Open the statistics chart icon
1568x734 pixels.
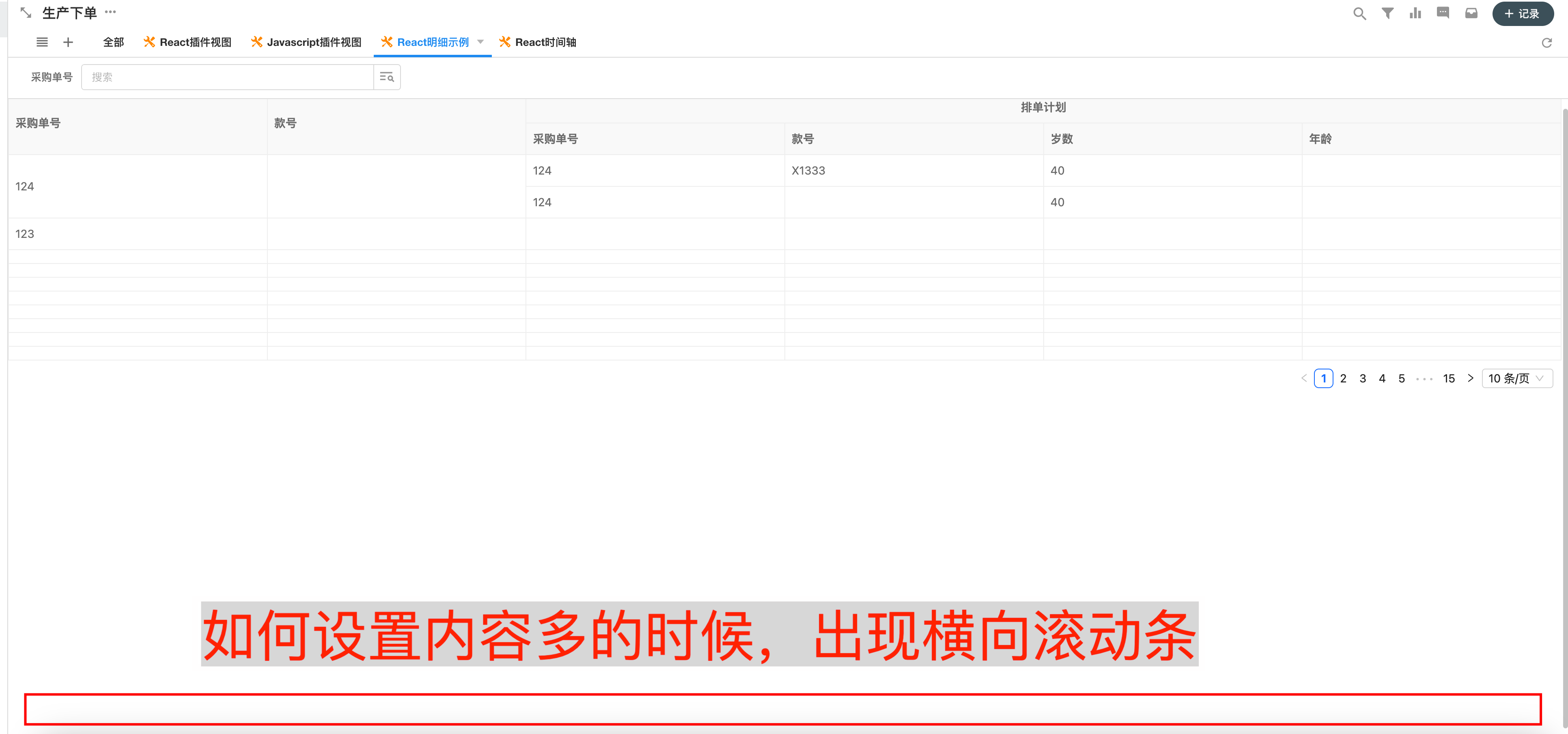(1415, 13)
